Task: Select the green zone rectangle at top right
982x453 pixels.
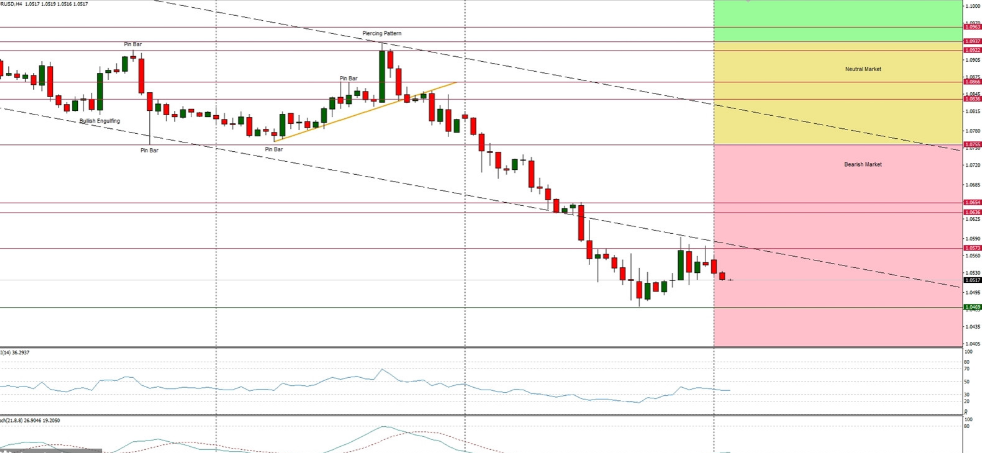Action: pos(836,21)
